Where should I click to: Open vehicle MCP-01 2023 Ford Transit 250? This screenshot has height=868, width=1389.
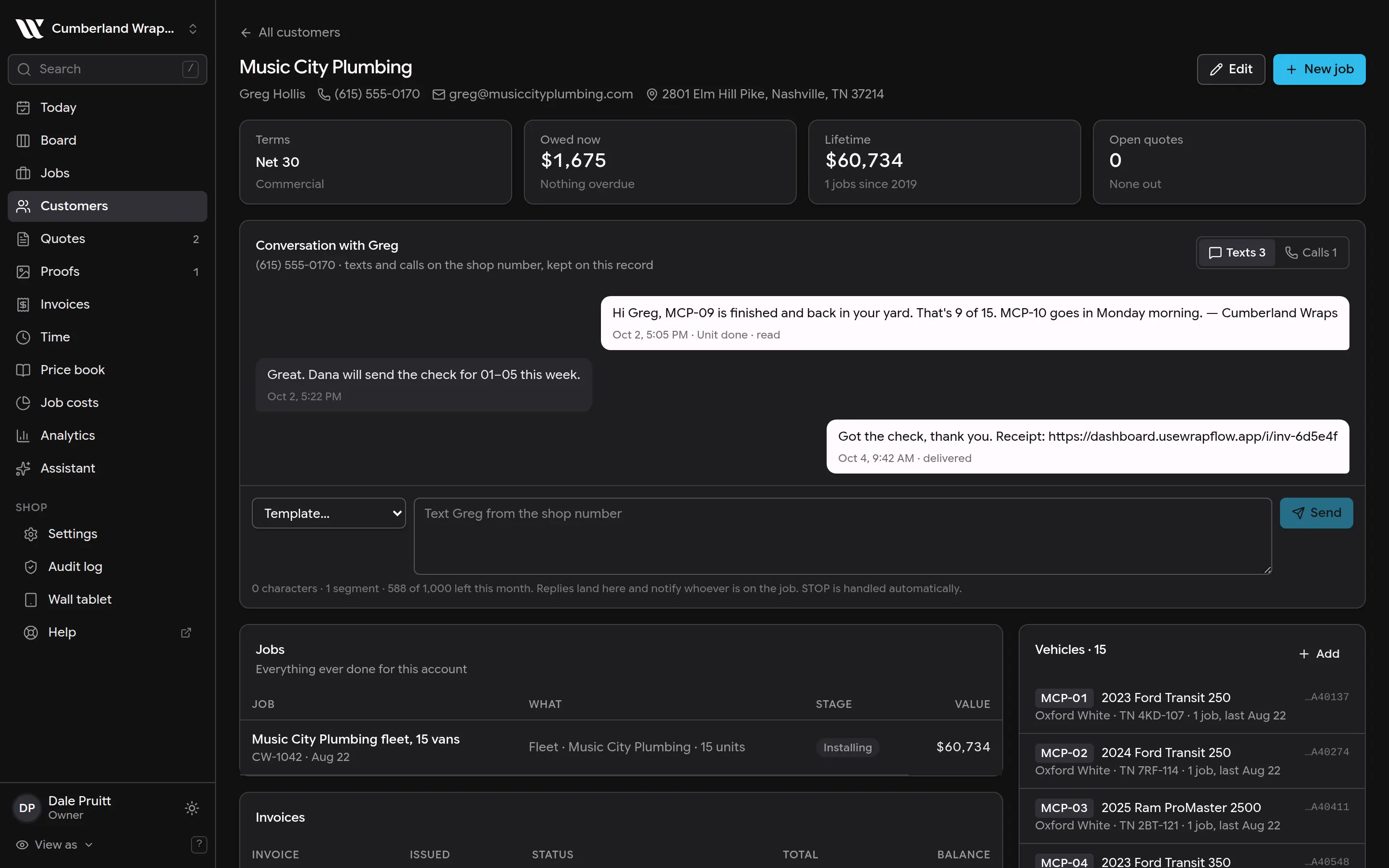[1192, 706]
